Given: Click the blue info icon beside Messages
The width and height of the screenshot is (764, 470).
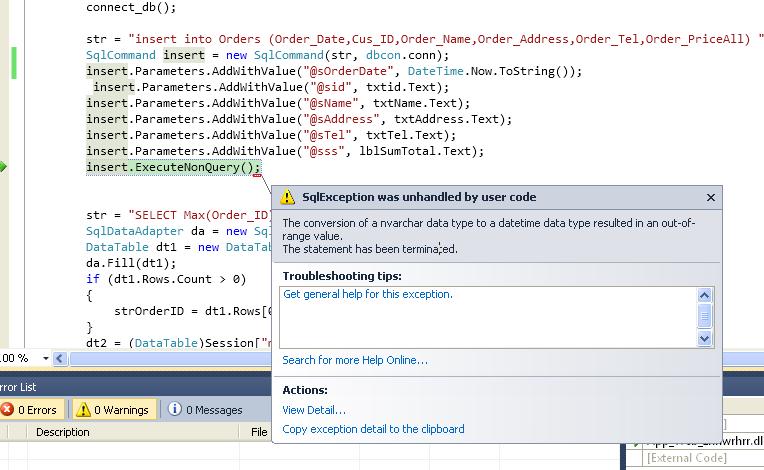Looking at the screenshot, I should (x=175, y=410).
